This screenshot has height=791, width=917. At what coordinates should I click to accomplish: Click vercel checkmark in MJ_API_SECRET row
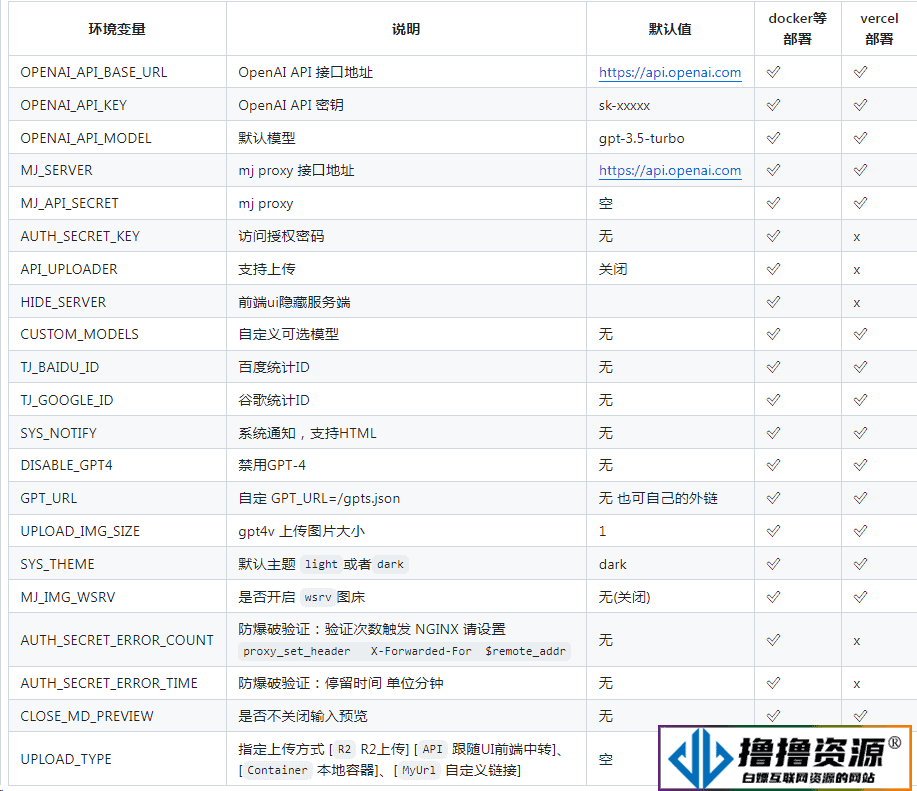(860, 203)
